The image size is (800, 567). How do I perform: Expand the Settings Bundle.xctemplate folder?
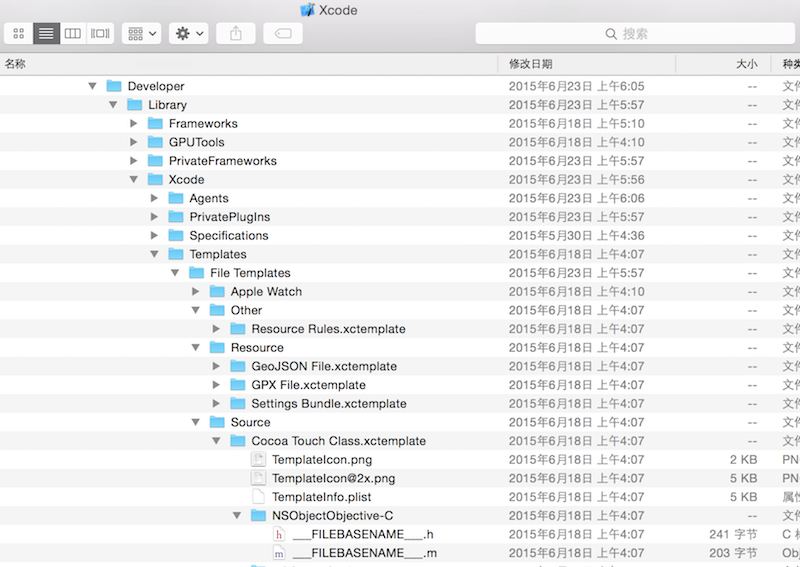click(216, 404)
